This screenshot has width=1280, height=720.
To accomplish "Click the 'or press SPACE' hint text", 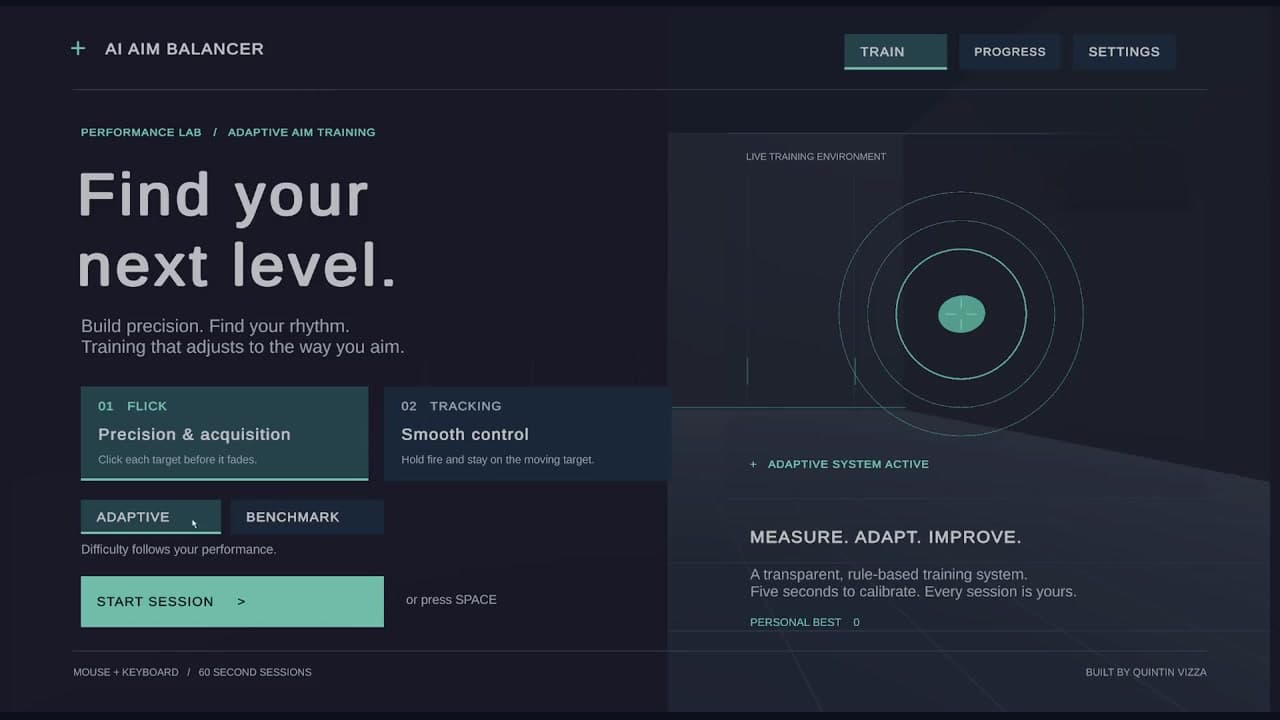I will point(451,600).
